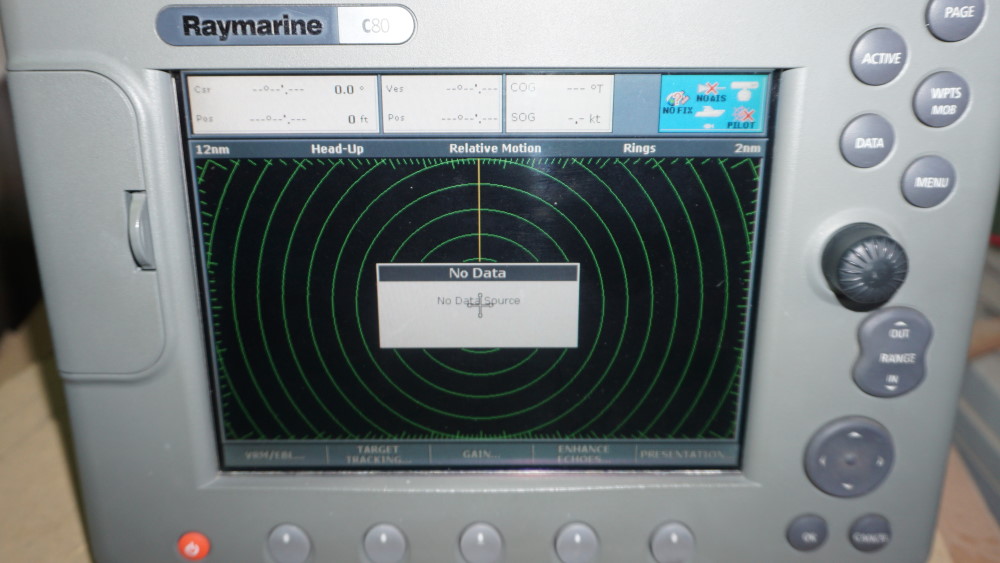The height and width of the screenshot is (563, 1000).
Task: Open the ENHANCE ECHOES... soft key menu
Action: (x=584, y=454)
